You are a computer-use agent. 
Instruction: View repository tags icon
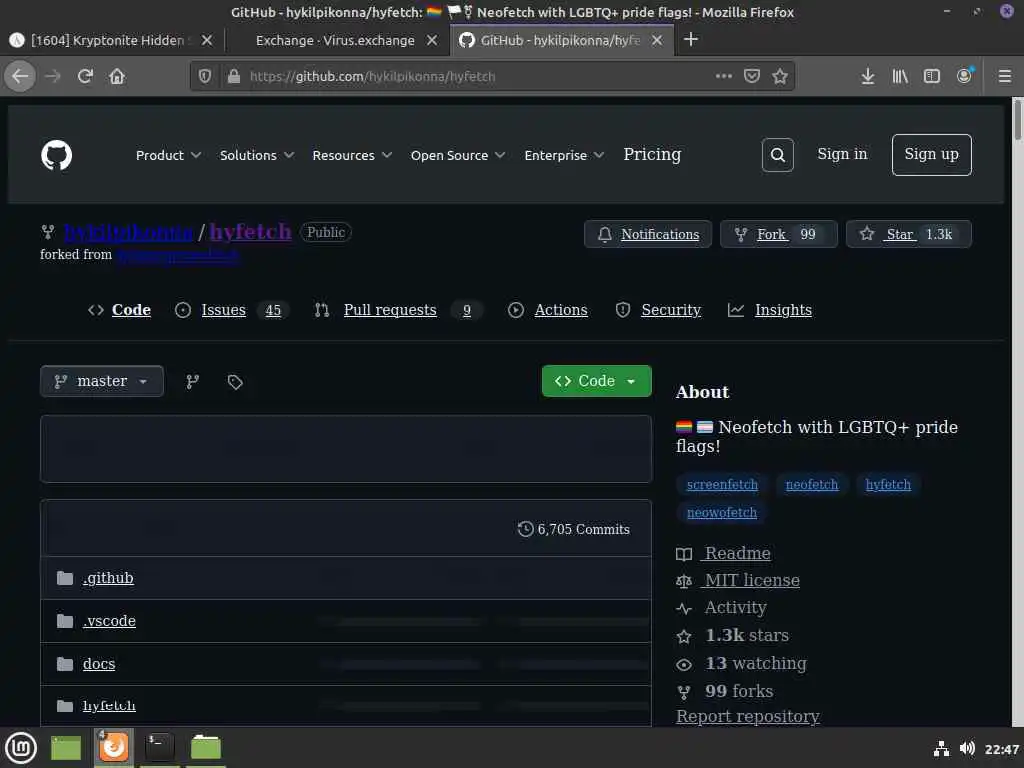click(x=235, y=382)
